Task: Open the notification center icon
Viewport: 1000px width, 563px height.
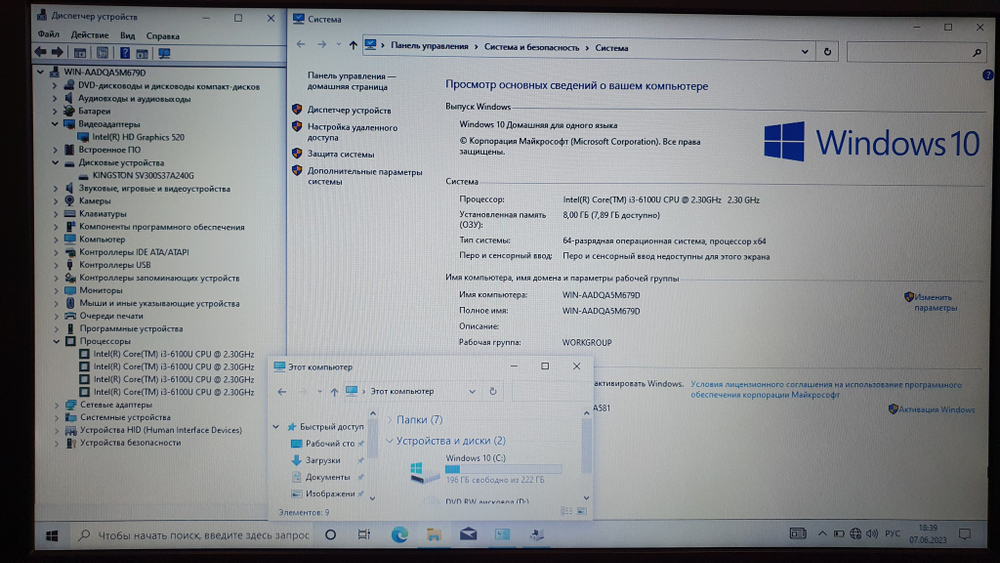Action: pos(965,534)
